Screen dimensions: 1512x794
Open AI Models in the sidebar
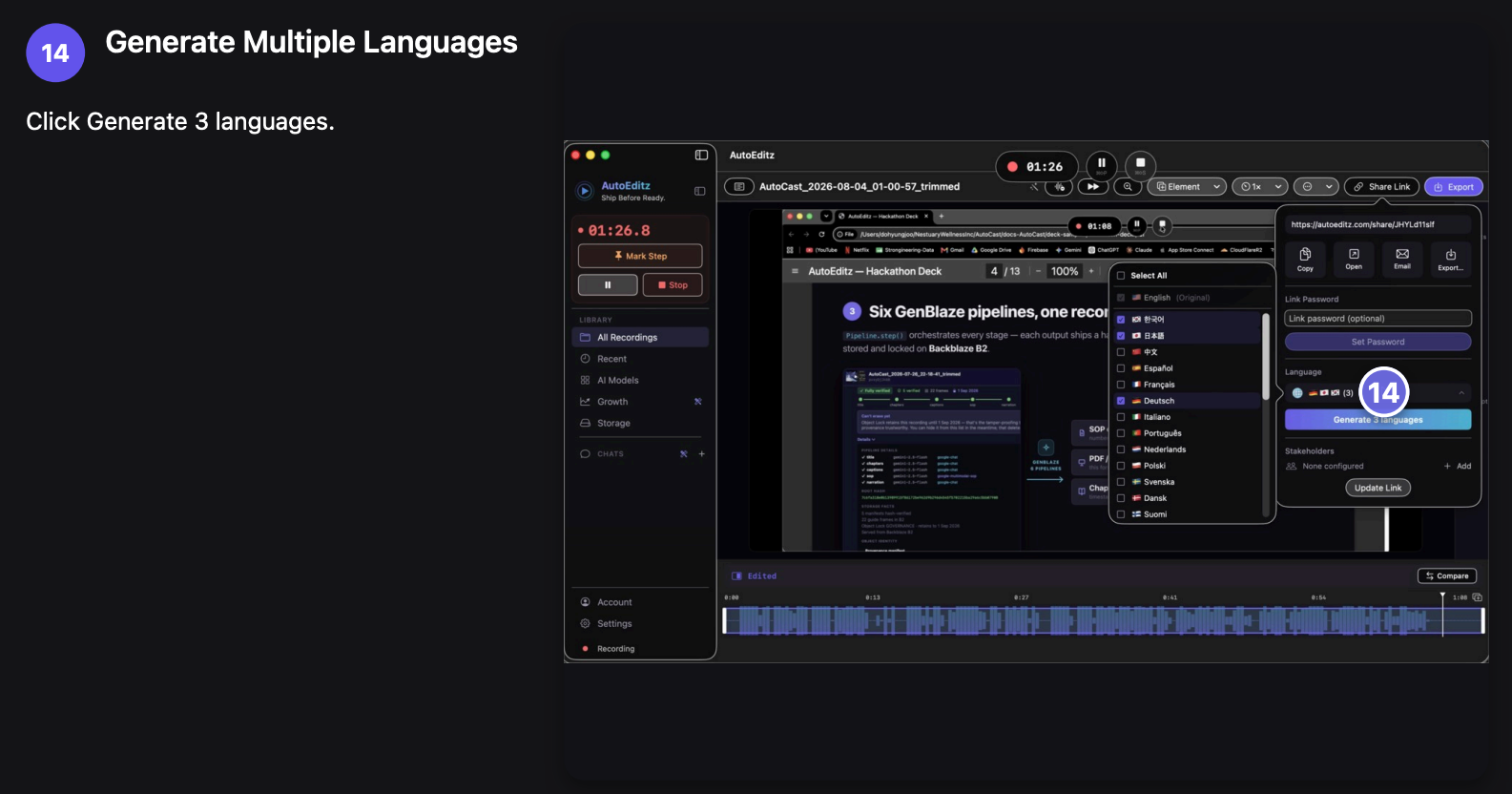tap(640, 380)
